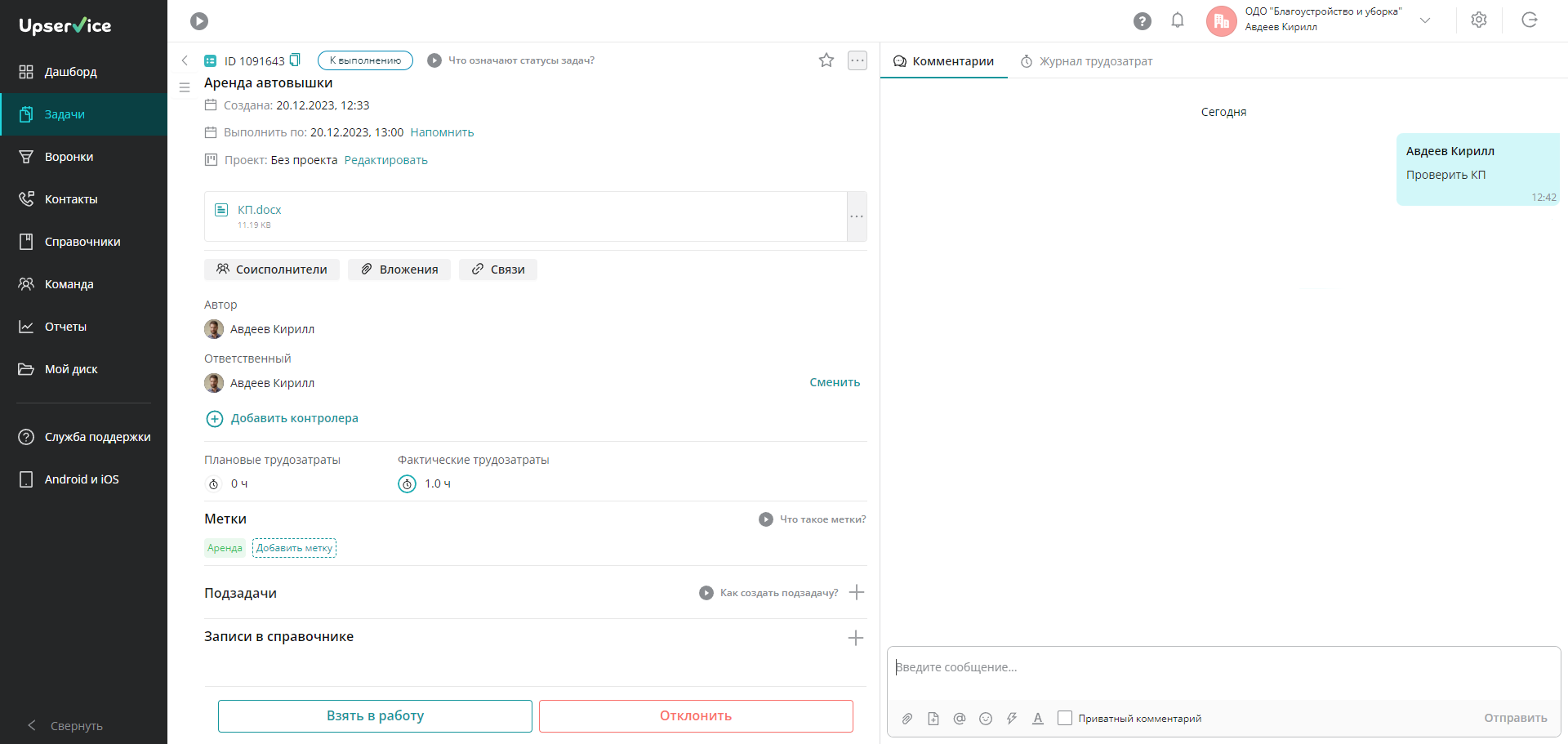Click the Аренда tag
Screen dimensions: 1568x744
pos(225,548)
